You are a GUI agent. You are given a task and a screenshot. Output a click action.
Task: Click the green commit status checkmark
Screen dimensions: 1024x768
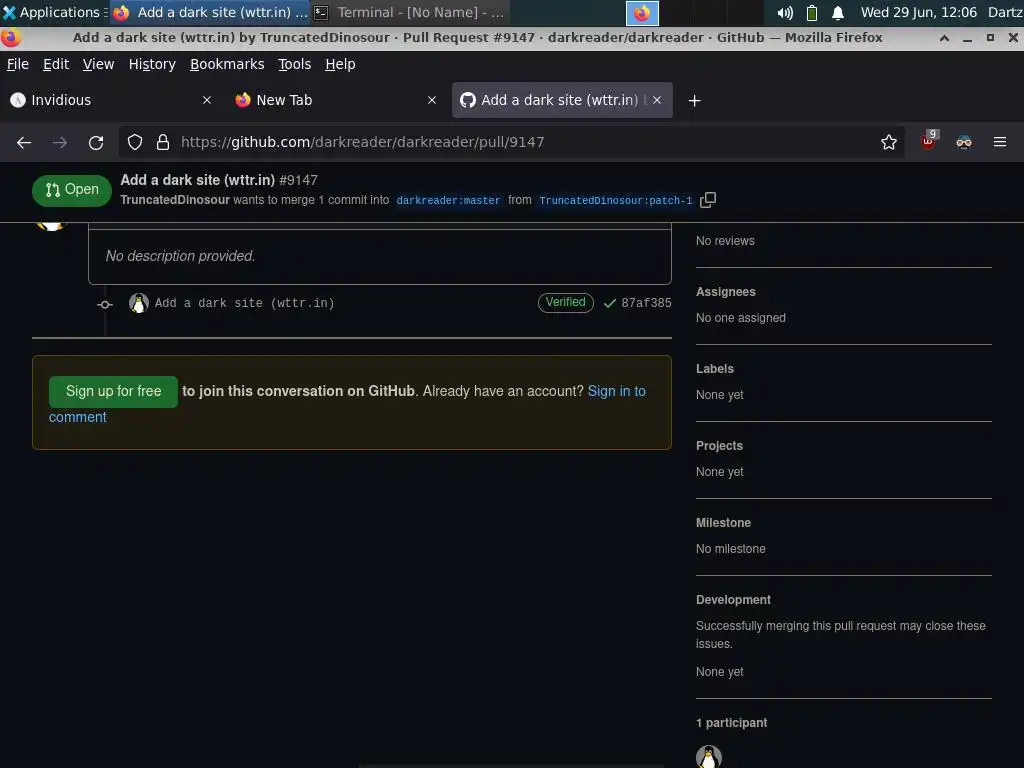[x=610, y=303]
